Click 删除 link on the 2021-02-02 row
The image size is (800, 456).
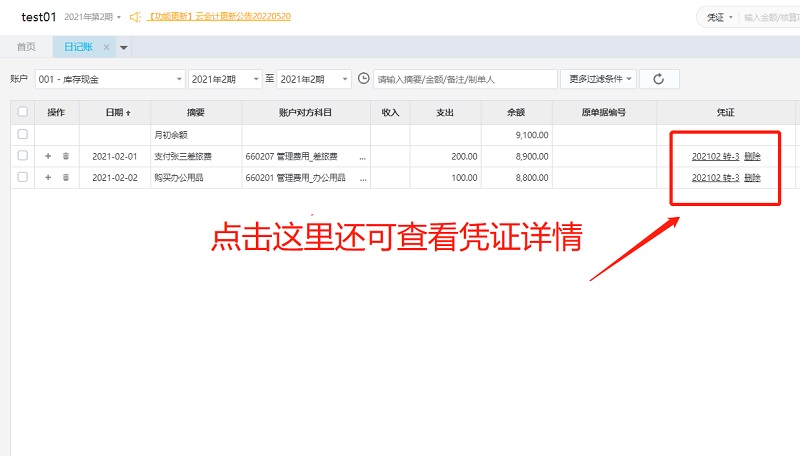click(x=752, y=177)
